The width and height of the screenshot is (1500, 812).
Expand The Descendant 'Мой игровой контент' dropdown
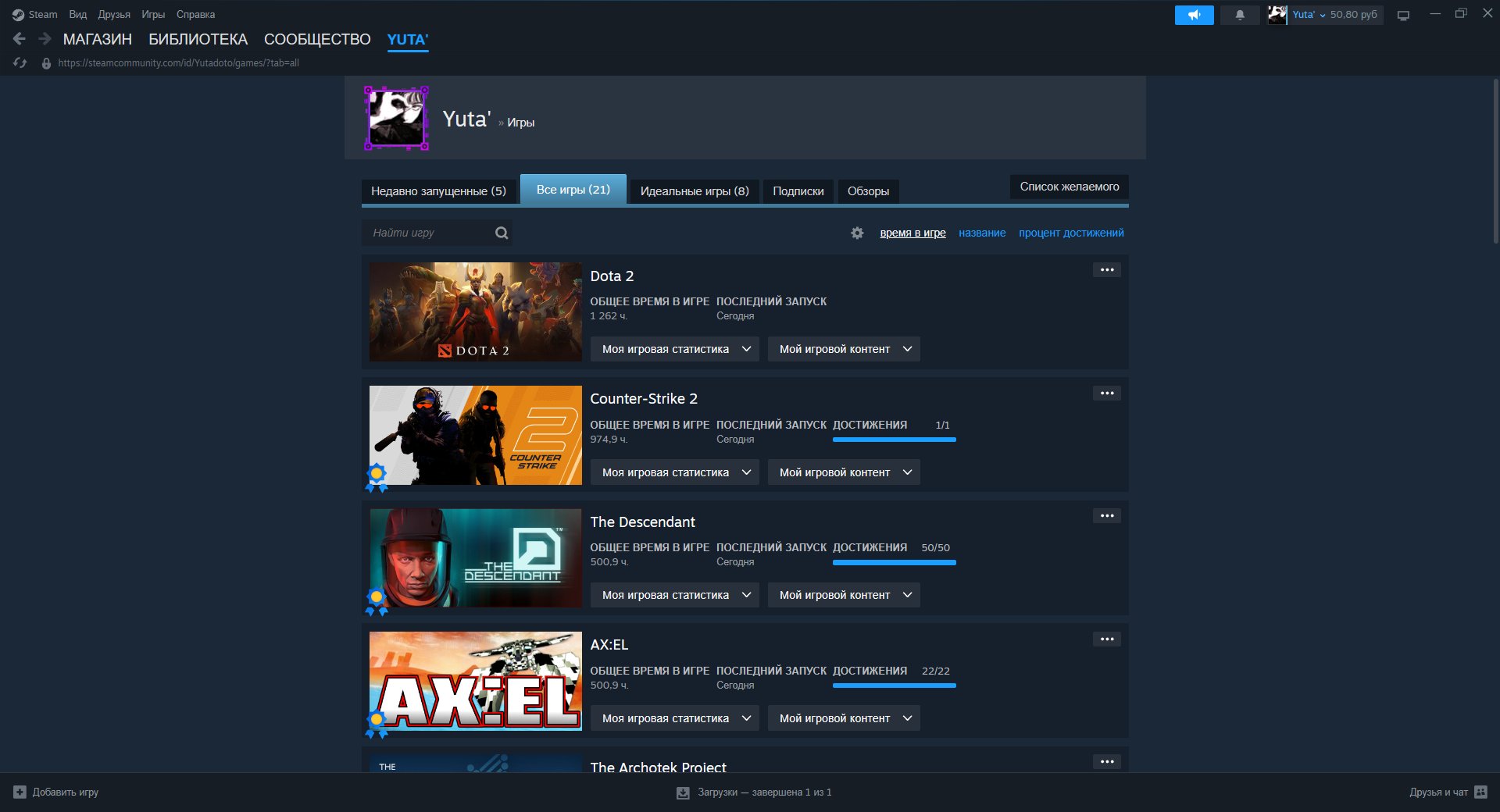tap(844, 595)
